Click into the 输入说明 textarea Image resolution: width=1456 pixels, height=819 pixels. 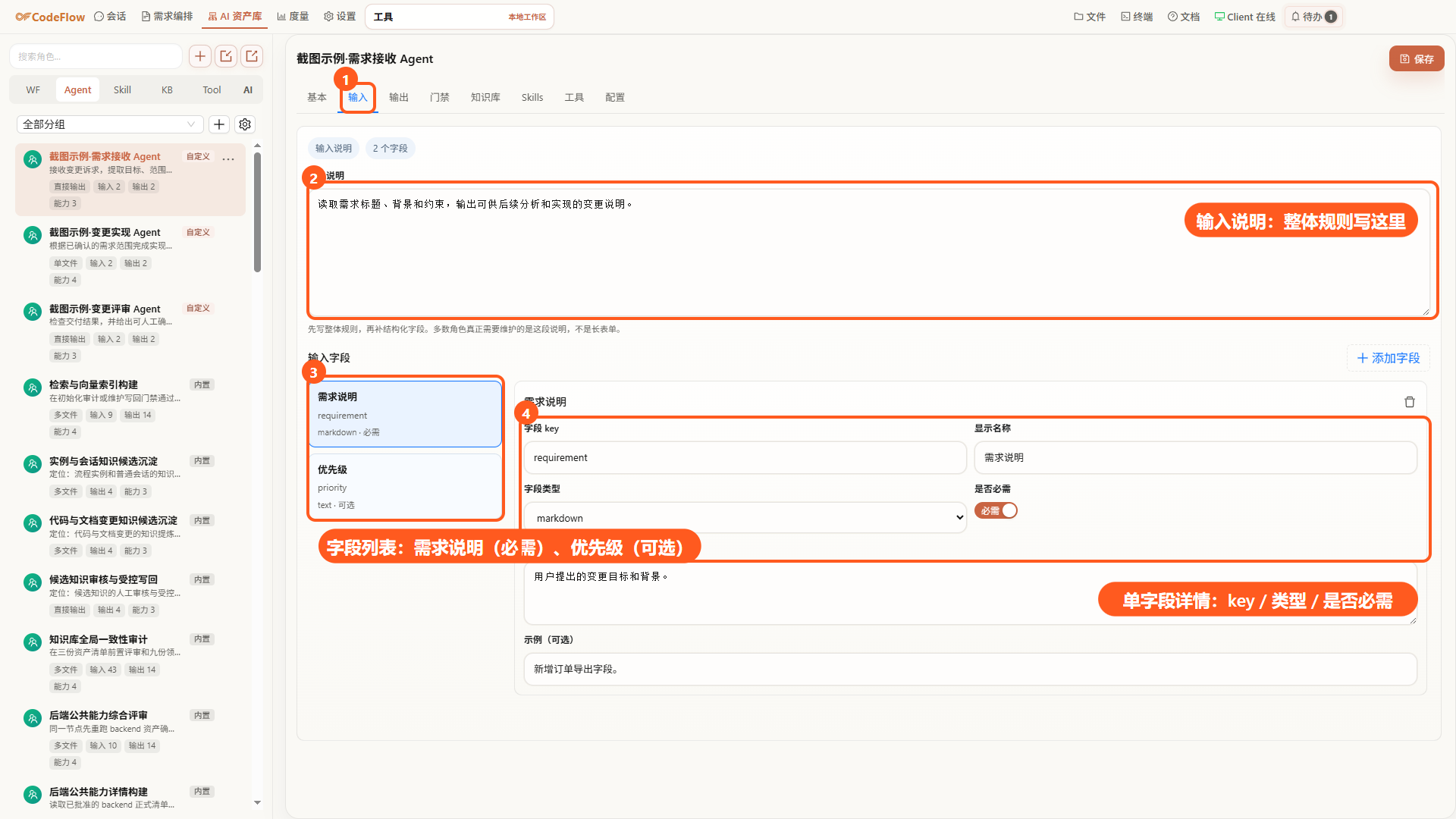(x=869, y=252)
